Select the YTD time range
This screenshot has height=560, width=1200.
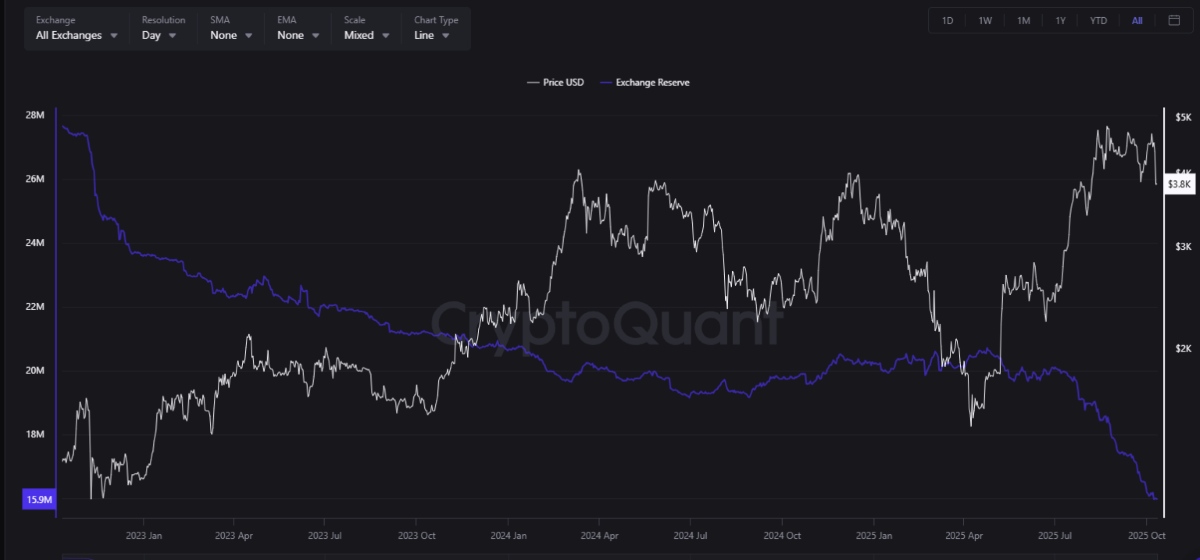click(1098, 20)
